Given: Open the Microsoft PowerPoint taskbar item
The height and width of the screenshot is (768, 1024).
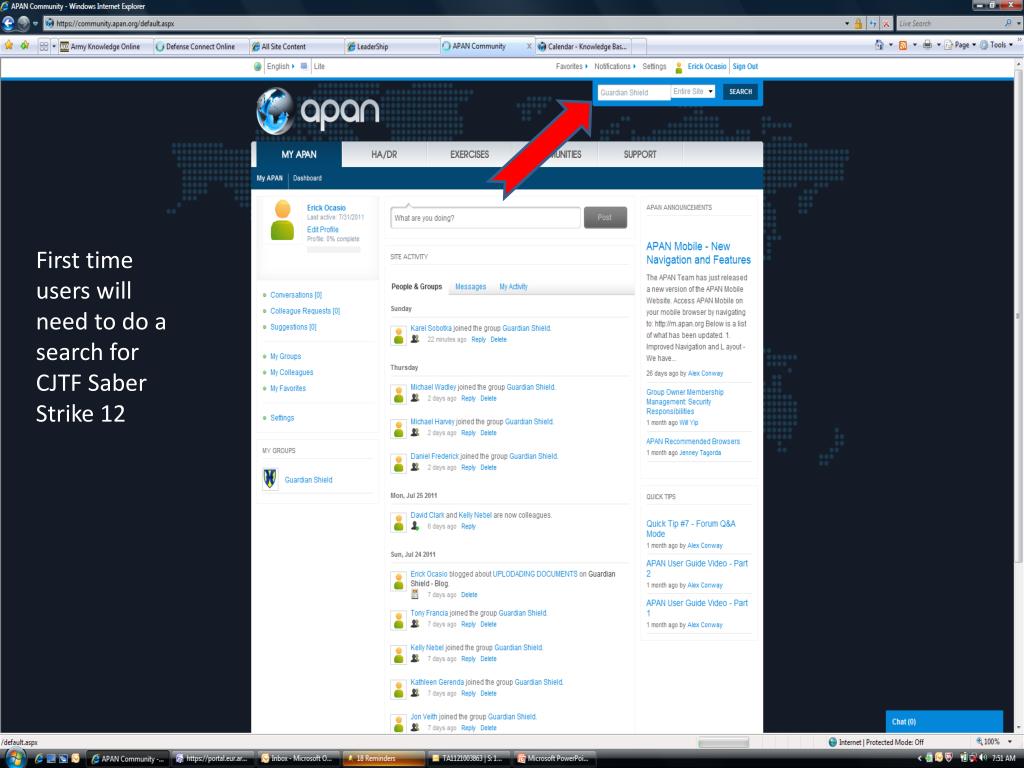Looking at the screenshot, I should pos(554,758).
